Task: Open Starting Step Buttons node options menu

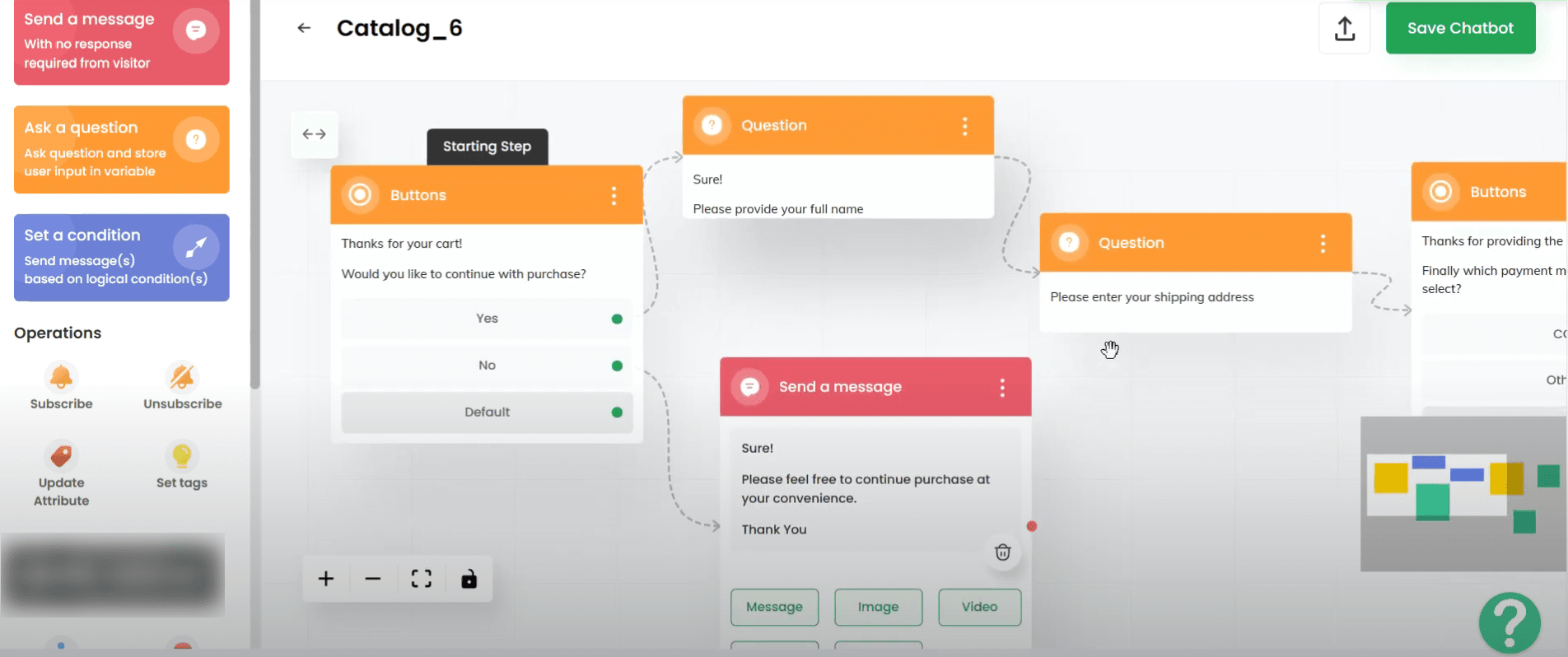Action: [614, 195]
